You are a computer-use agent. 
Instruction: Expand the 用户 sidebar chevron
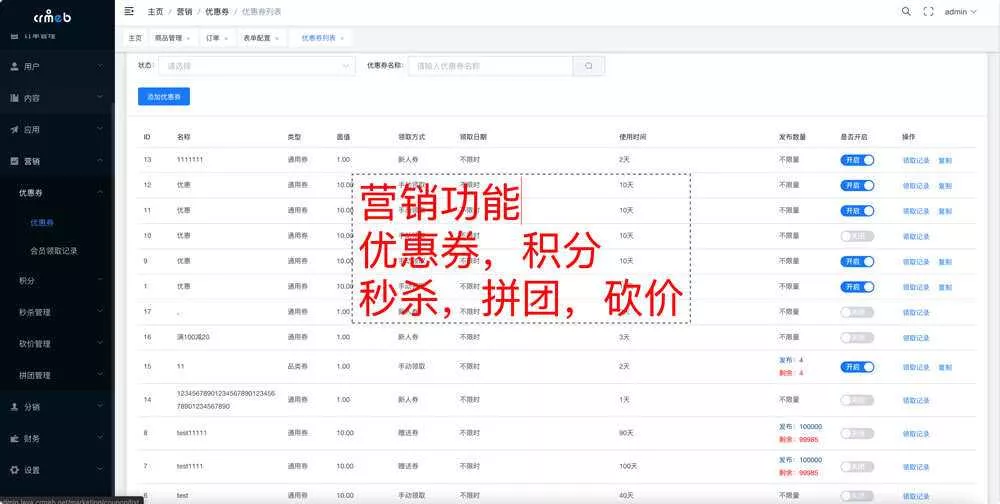100,66
